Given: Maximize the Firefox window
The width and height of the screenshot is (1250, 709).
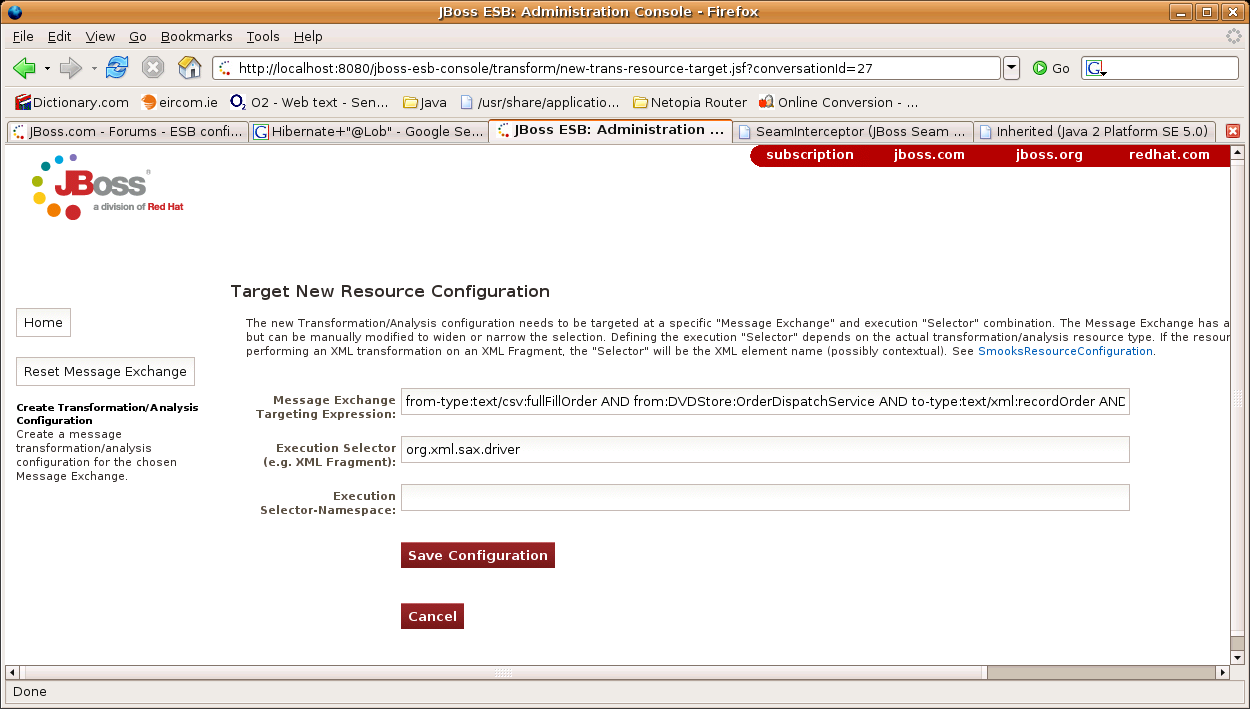Looking at the screenshot, I should tap(1207, 12).
